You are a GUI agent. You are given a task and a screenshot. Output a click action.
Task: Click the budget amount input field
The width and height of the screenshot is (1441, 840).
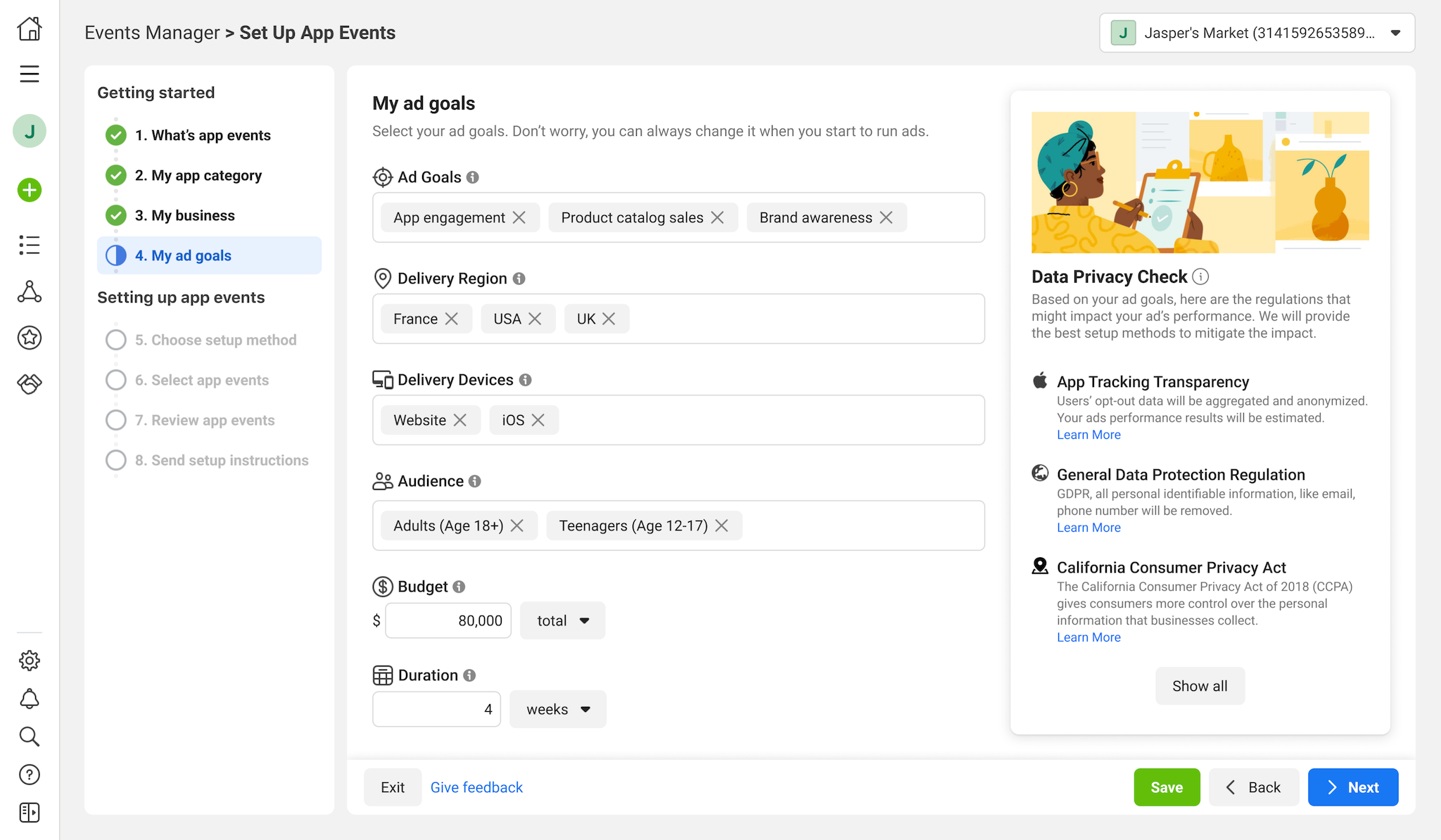[448, 621]
